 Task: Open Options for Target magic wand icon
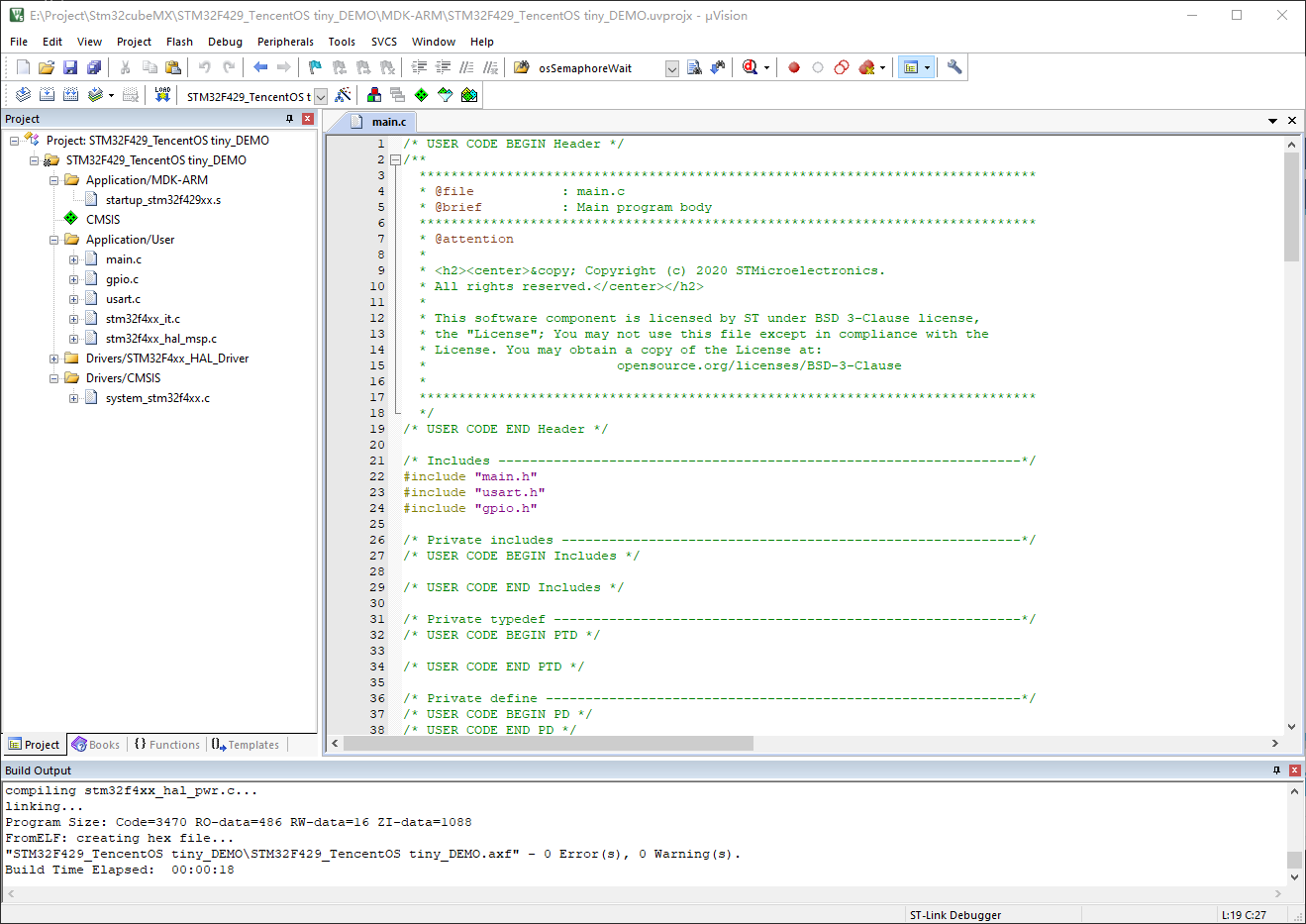coord(343,95)
